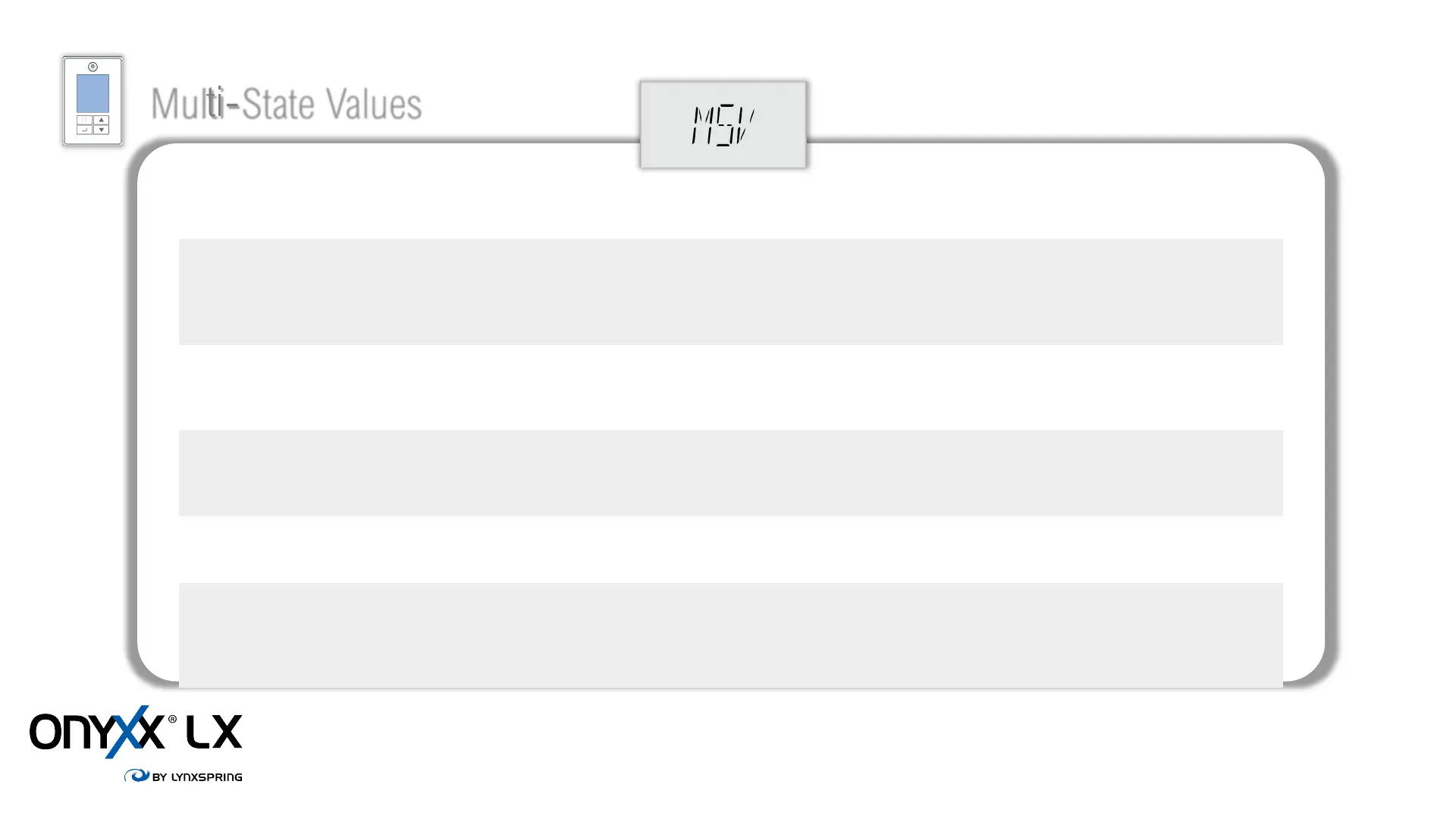Click the BY LYNXSPRING text
This screenshot has height=819, width=1456.
pyautogui.click(x=197, y=777)
